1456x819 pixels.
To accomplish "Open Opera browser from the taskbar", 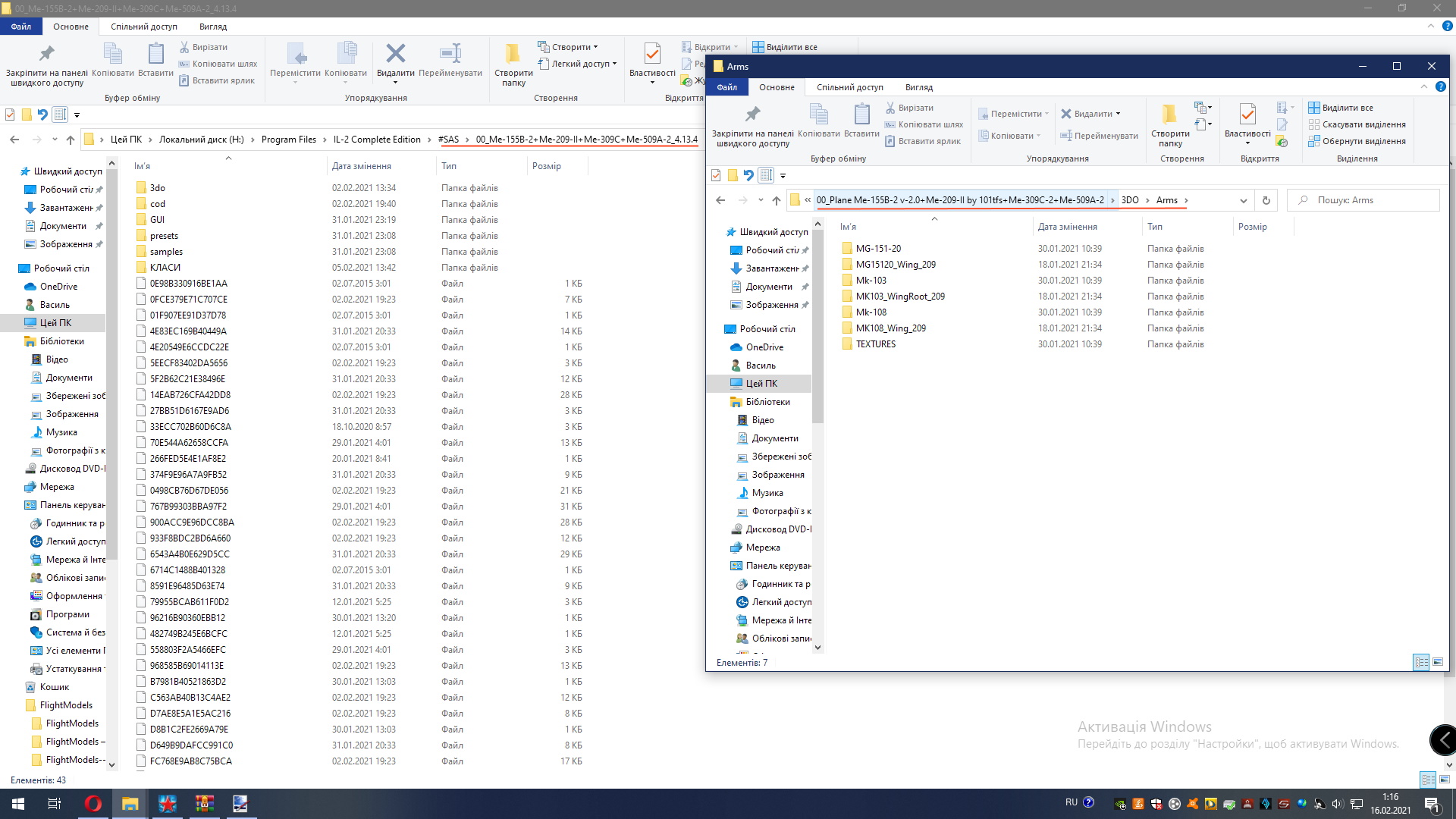I will tap(93, 804).
